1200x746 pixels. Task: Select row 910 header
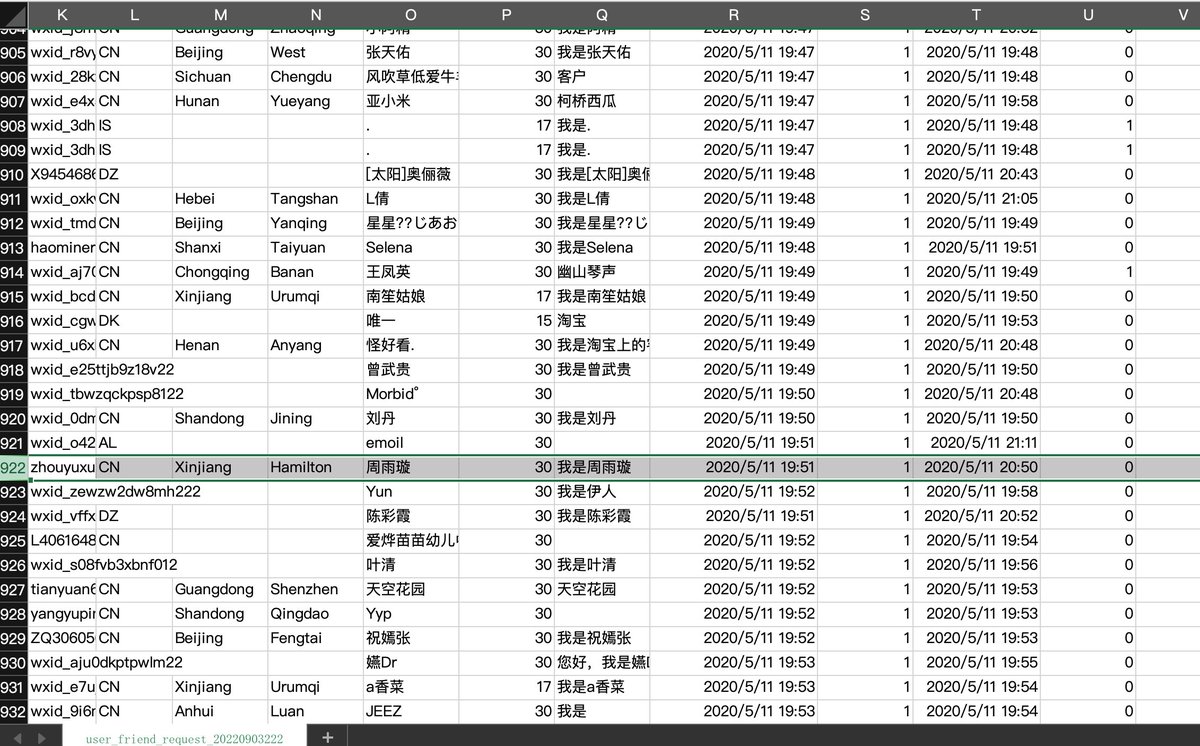(14, 174)
